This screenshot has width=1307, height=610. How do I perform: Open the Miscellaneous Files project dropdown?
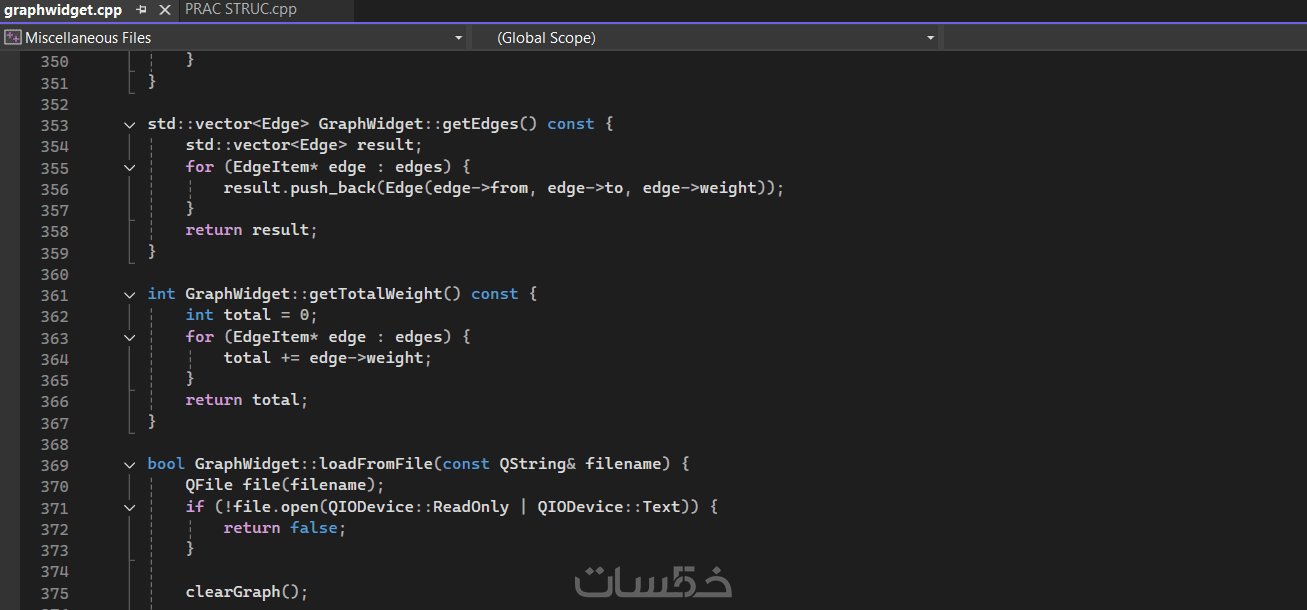coord(458,38)
